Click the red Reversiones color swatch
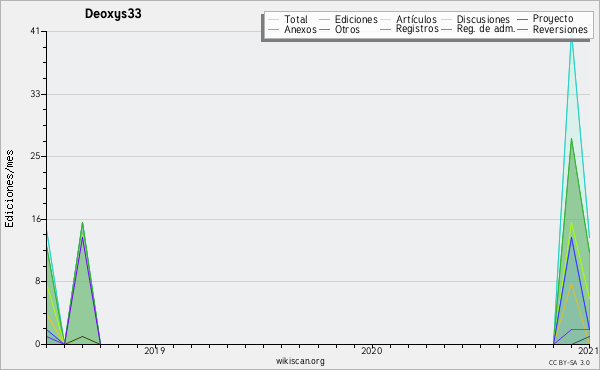 pos(522,30)
